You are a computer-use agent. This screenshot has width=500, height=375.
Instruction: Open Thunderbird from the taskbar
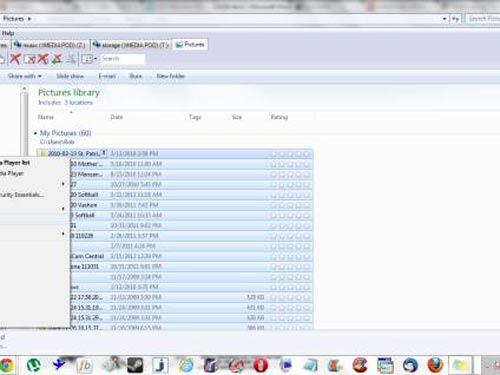410,365
